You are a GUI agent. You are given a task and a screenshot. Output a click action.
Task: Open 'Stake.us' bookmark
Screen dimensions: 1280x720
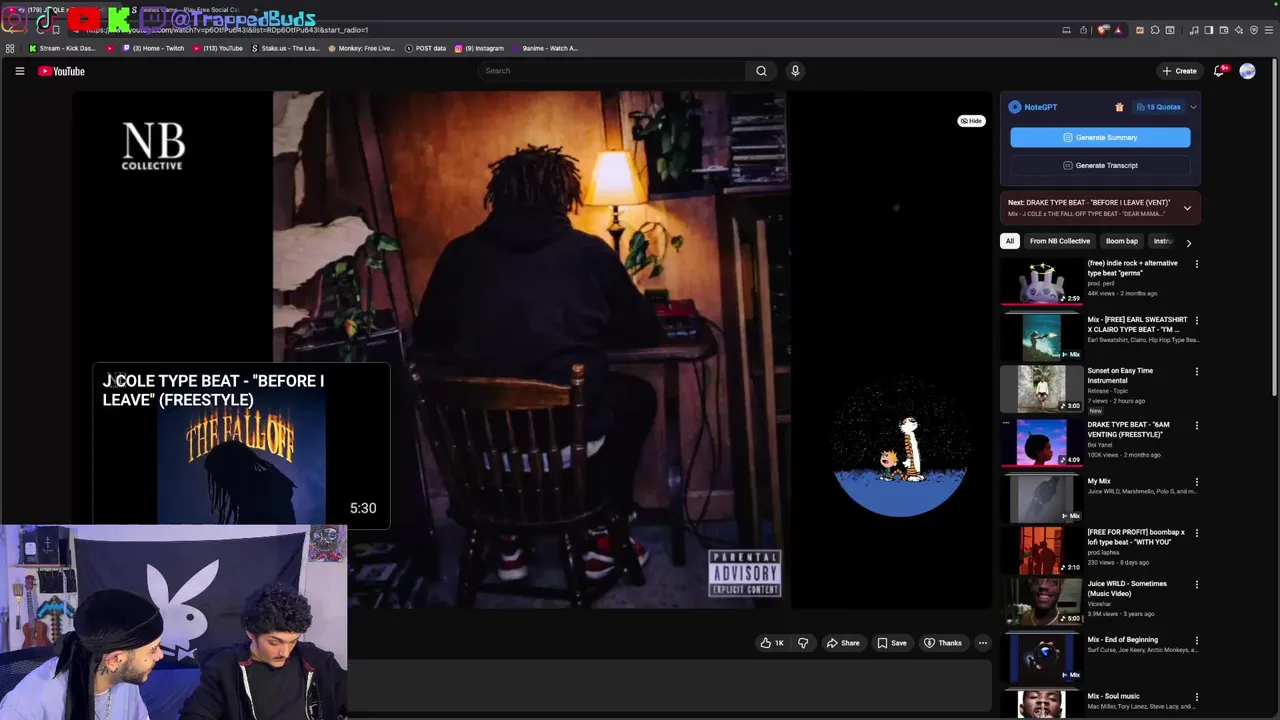(x=285, y=48)
